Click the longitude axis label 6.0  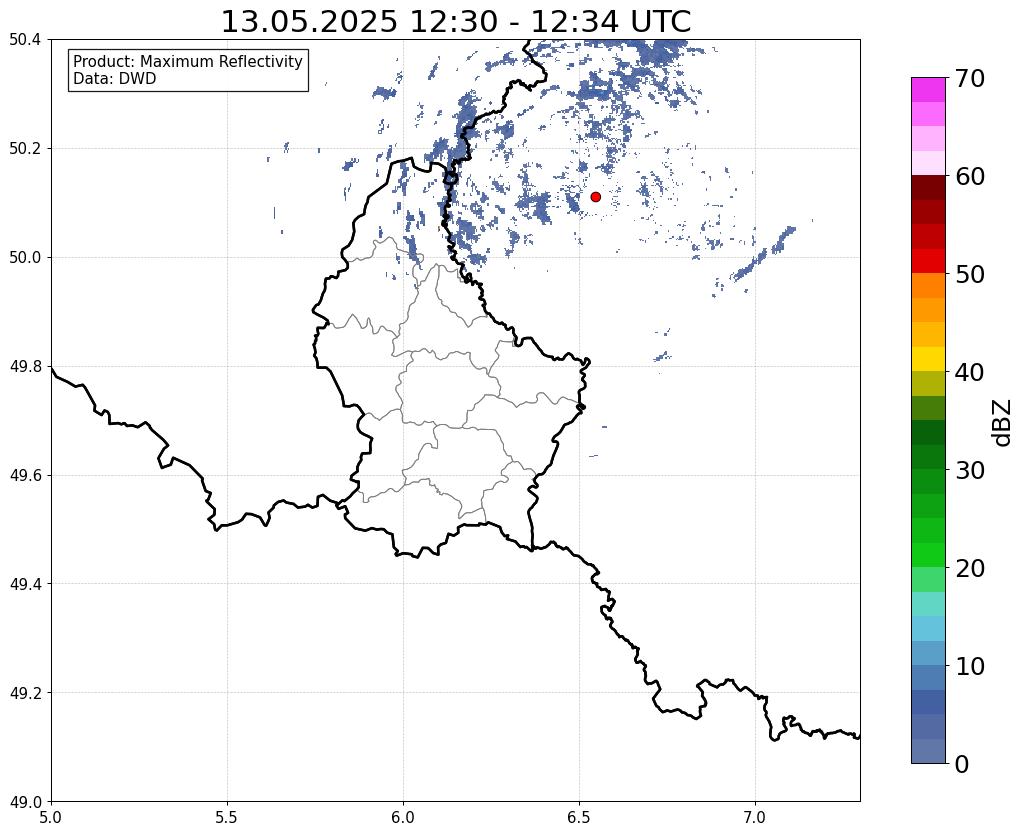point(403,817)
